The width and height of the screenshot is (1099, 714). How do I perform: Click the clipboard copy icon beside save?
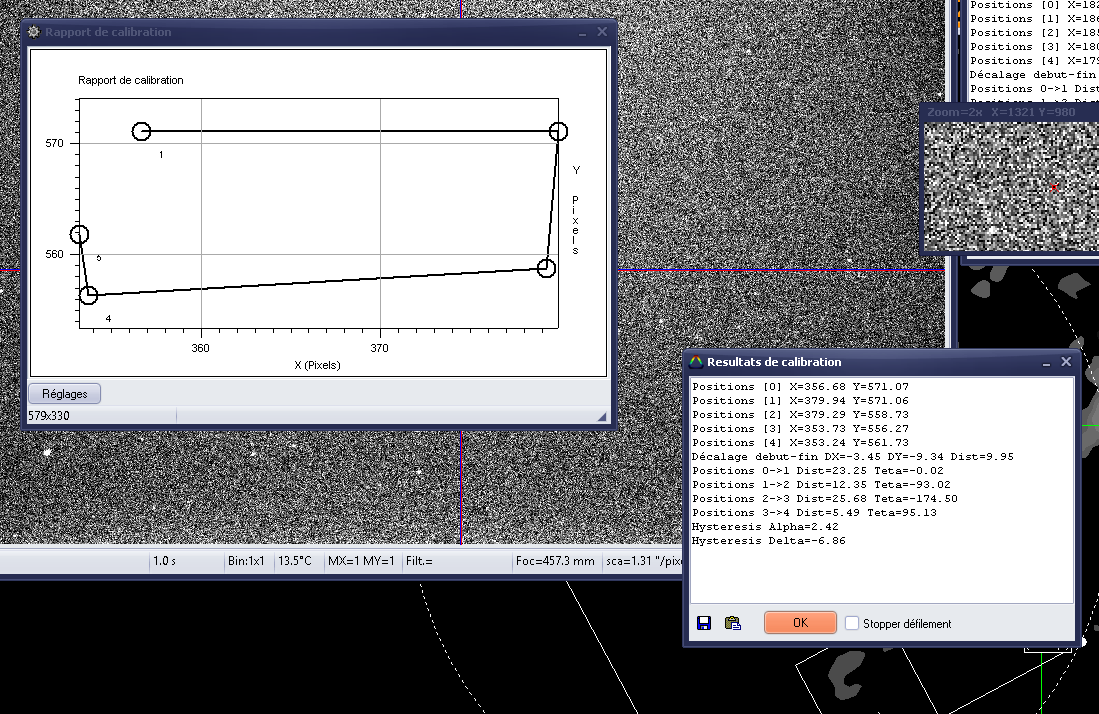(733, 623)
